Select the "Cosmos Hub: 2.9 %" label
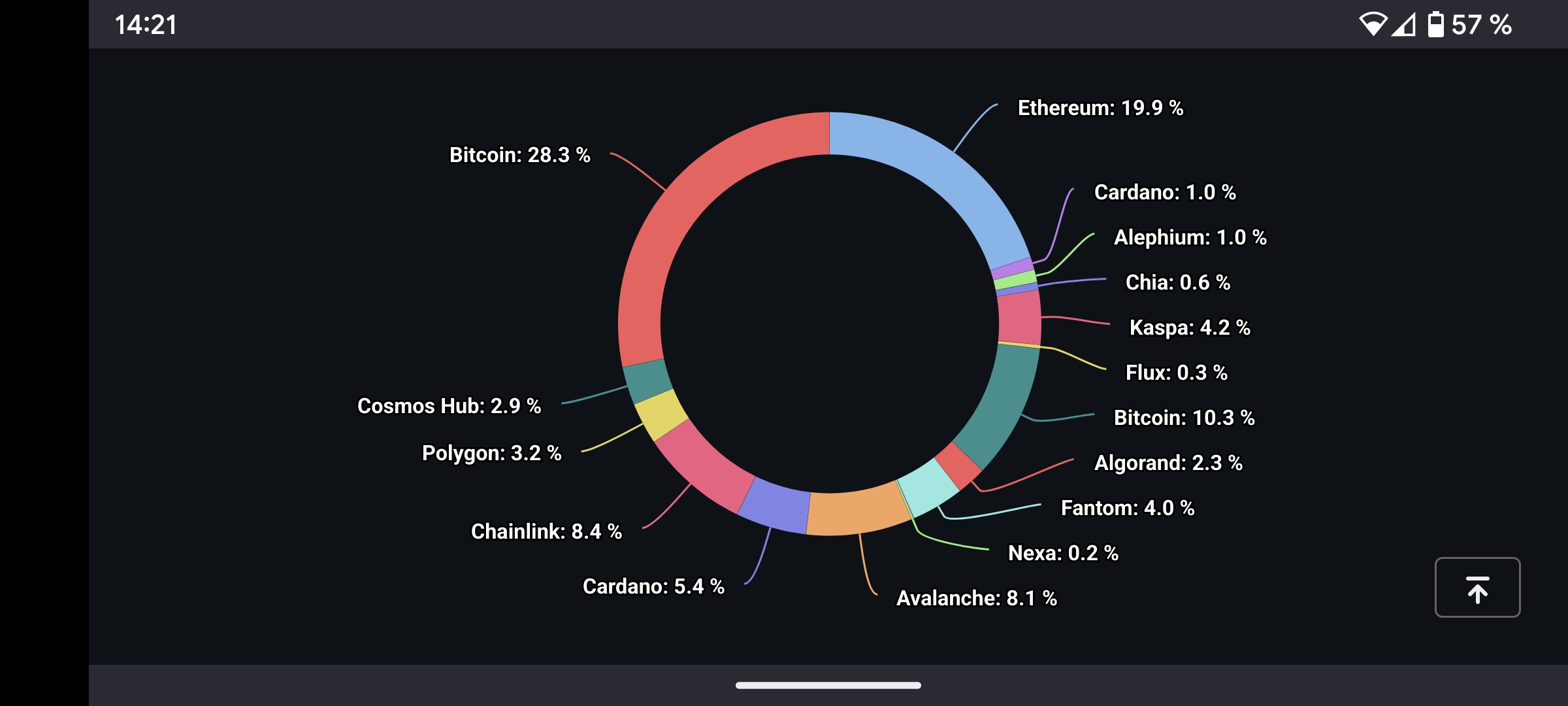Image resolution: width=1568 pixels, height=706 pixels. tap(449, 406)
